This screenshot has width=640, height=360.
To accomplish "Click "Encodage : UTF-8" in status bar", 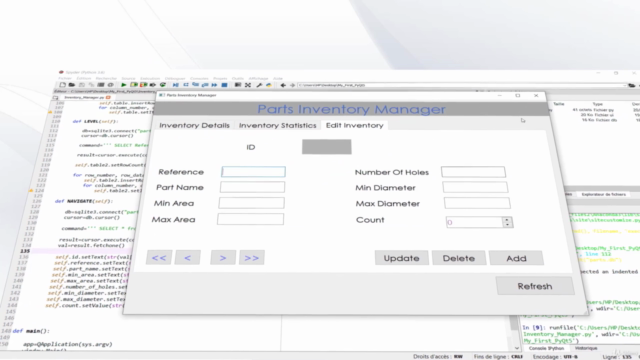I will pyautogui.click(x=556, y=357).
